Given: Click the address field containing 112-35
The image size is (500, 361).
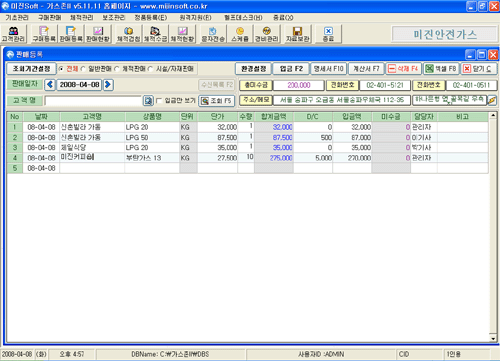Looking at the screenshot, I should click(342, 100).
